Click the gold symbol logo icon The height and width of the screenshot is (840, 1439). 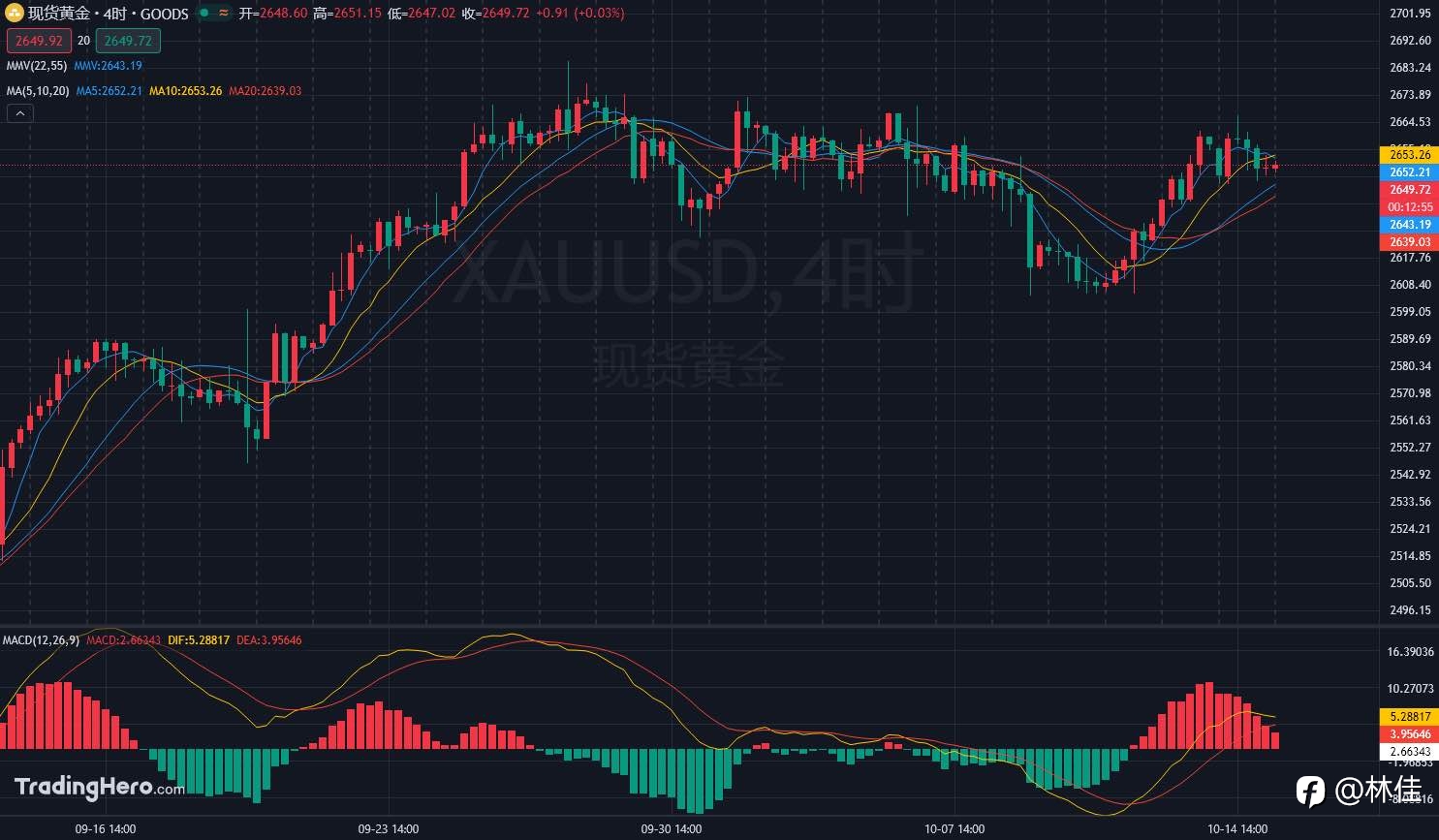tap(15, 14)
